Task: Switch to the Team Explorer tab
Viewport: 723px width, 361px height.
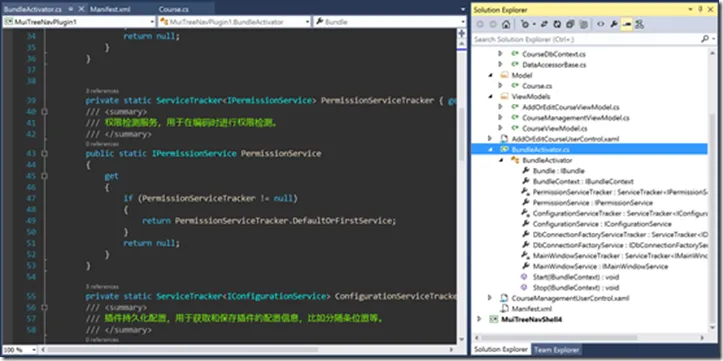Action: pos(556,349)
